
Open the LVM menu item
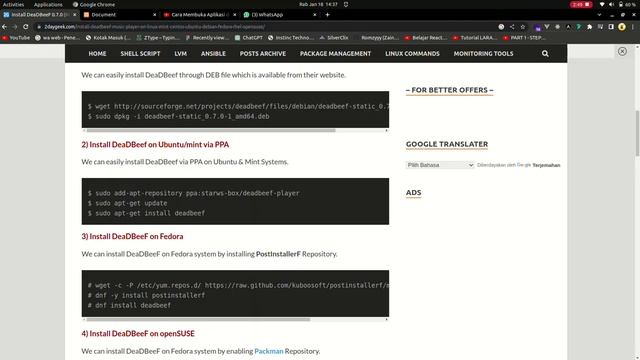click(x=180, y=53)
